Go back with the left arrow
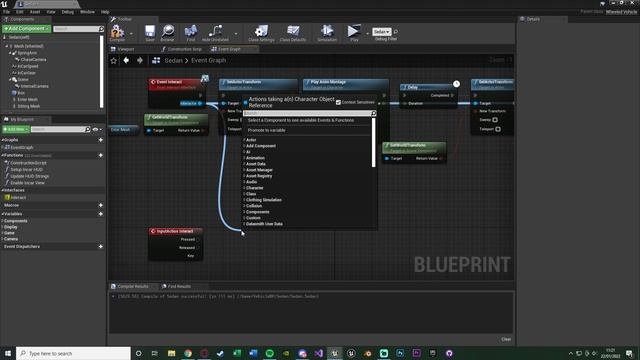640x360 pixels. tap(126, 60)
